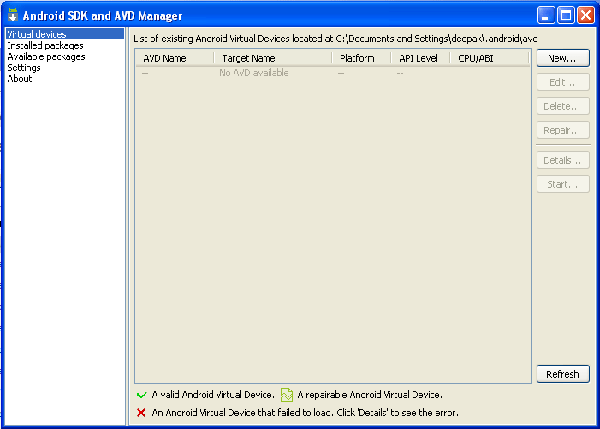Viewport: 600px width, 429px height.
Task: Click the repairable AVD legend icon
Action: click(287, 395)
